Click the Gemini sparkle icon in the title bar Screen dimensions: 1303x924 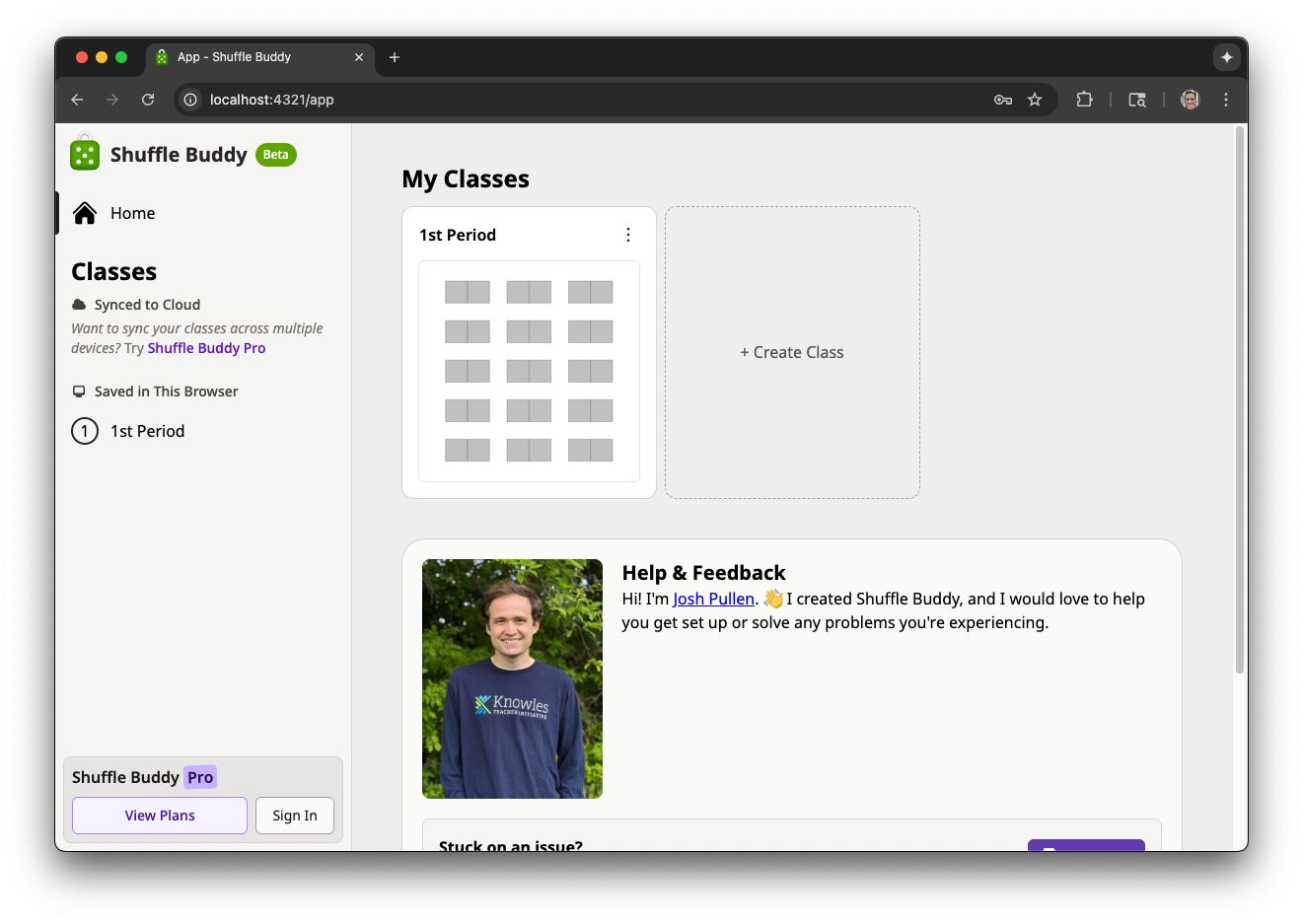click(1227, 57)
